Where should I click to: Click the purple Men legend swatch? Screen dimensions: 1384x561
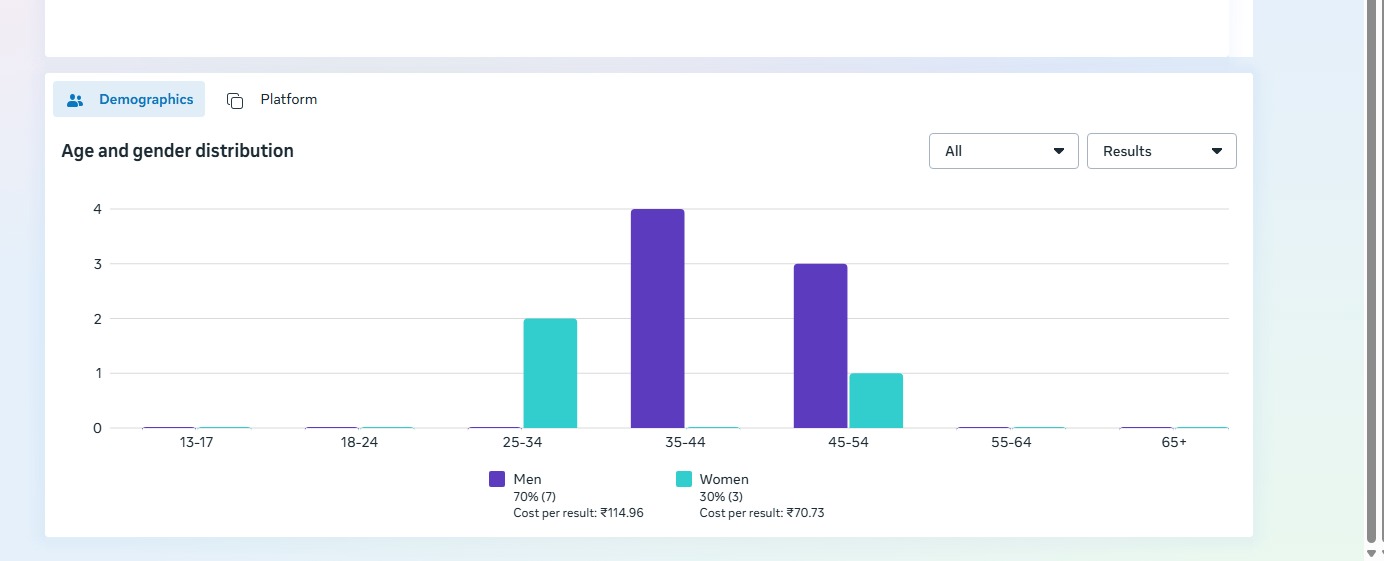click(497, 479)
